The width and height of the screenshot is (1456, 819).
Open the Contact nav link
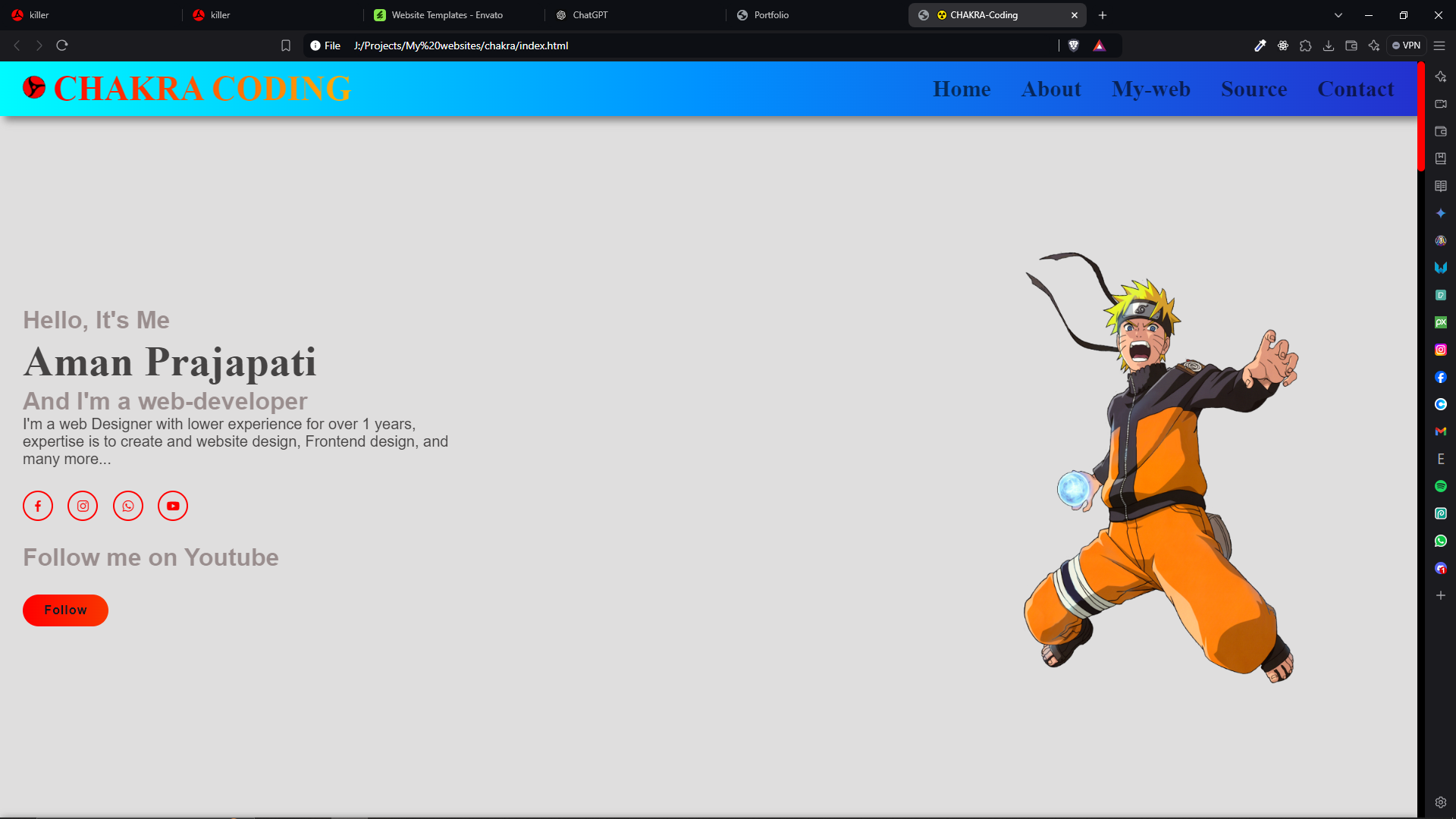tap(1356, 89)
